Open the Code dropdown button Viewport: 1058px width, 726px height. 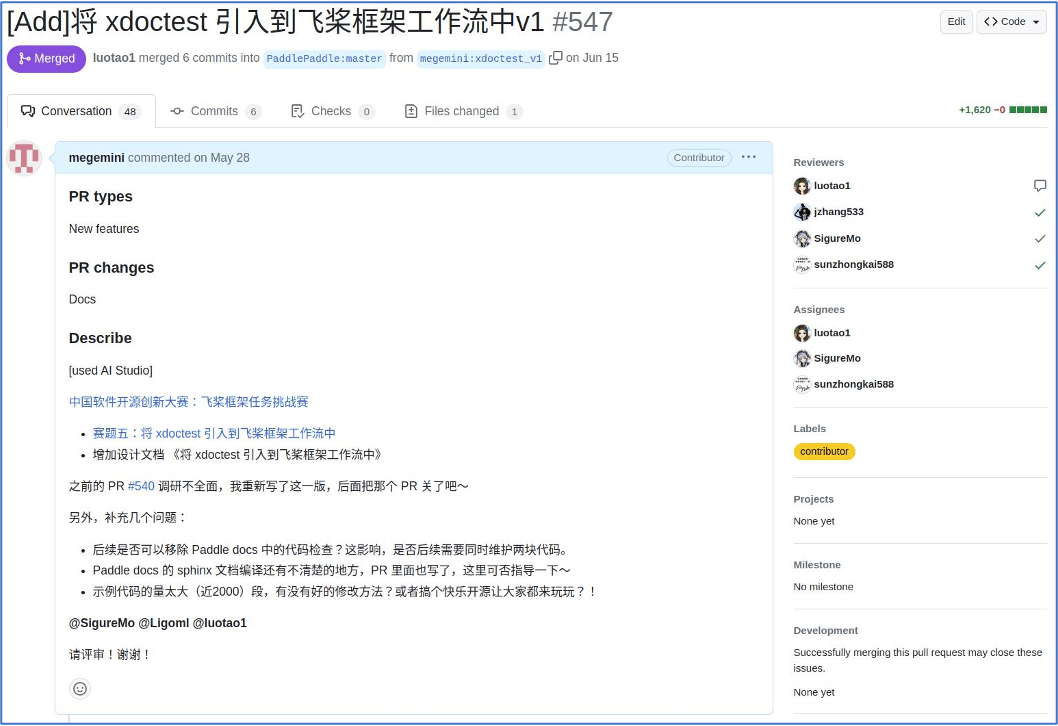(x=1011, y=22)
